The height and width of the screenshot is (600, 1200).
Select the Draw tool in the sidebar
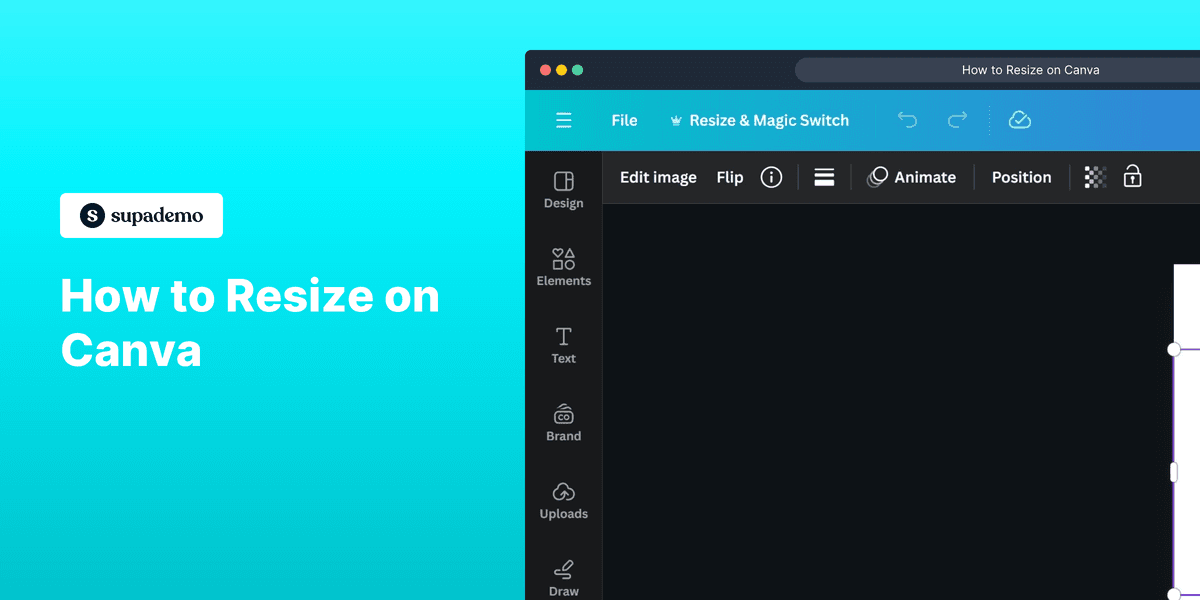(x=563, y=578)
